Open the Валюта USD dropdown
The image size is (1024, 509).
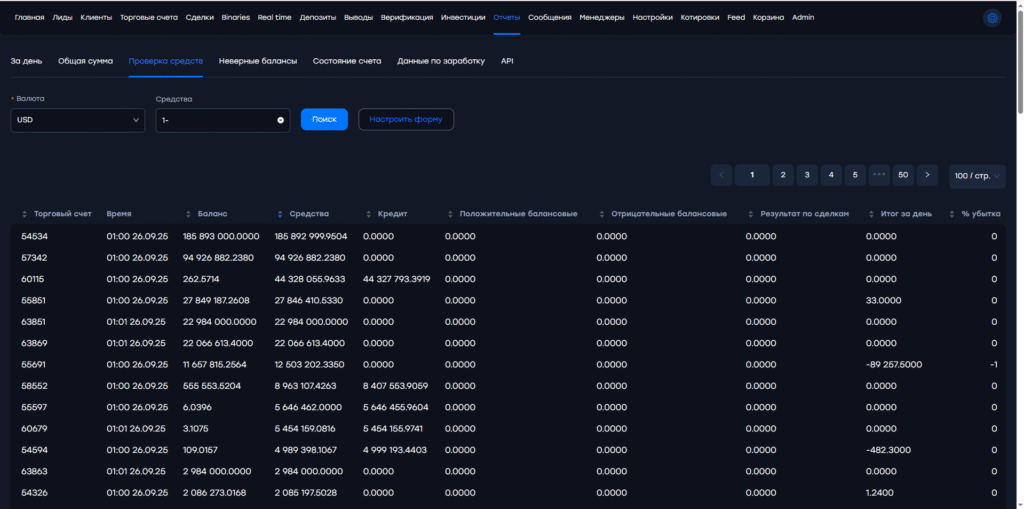point(77,120)
